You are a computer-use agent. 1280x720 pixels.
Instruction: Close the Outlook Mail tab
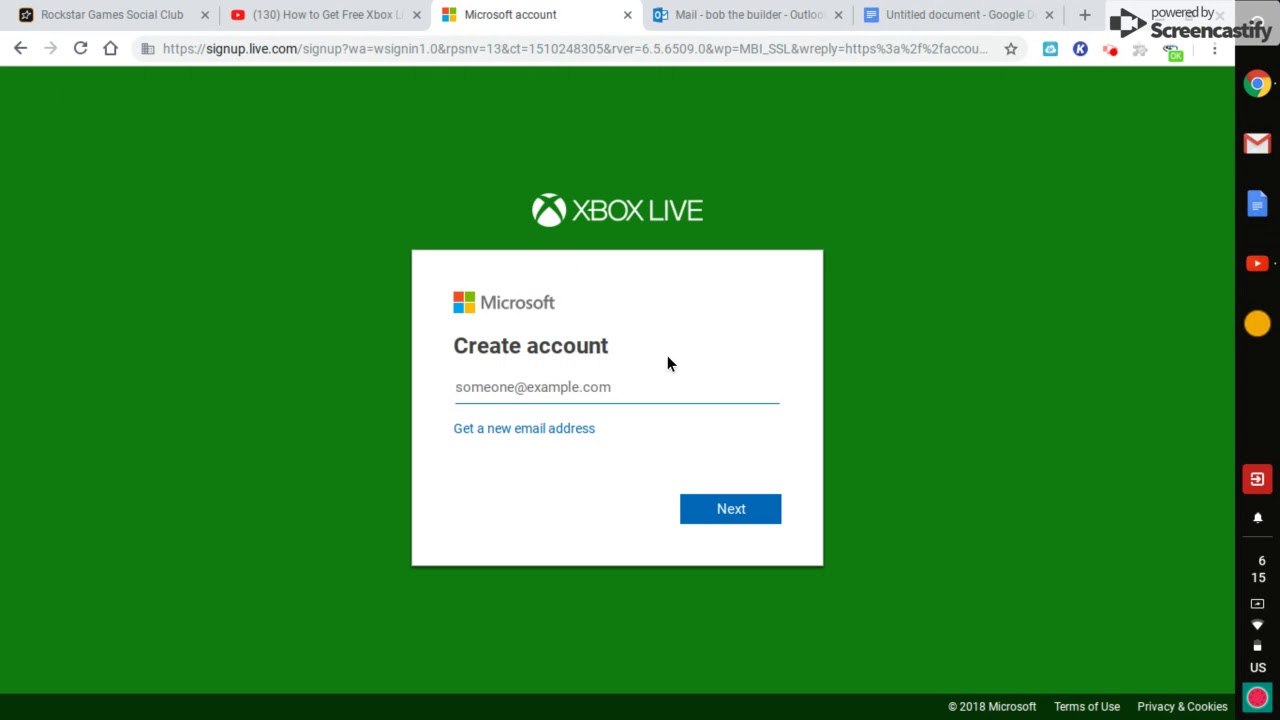point(839,15)
